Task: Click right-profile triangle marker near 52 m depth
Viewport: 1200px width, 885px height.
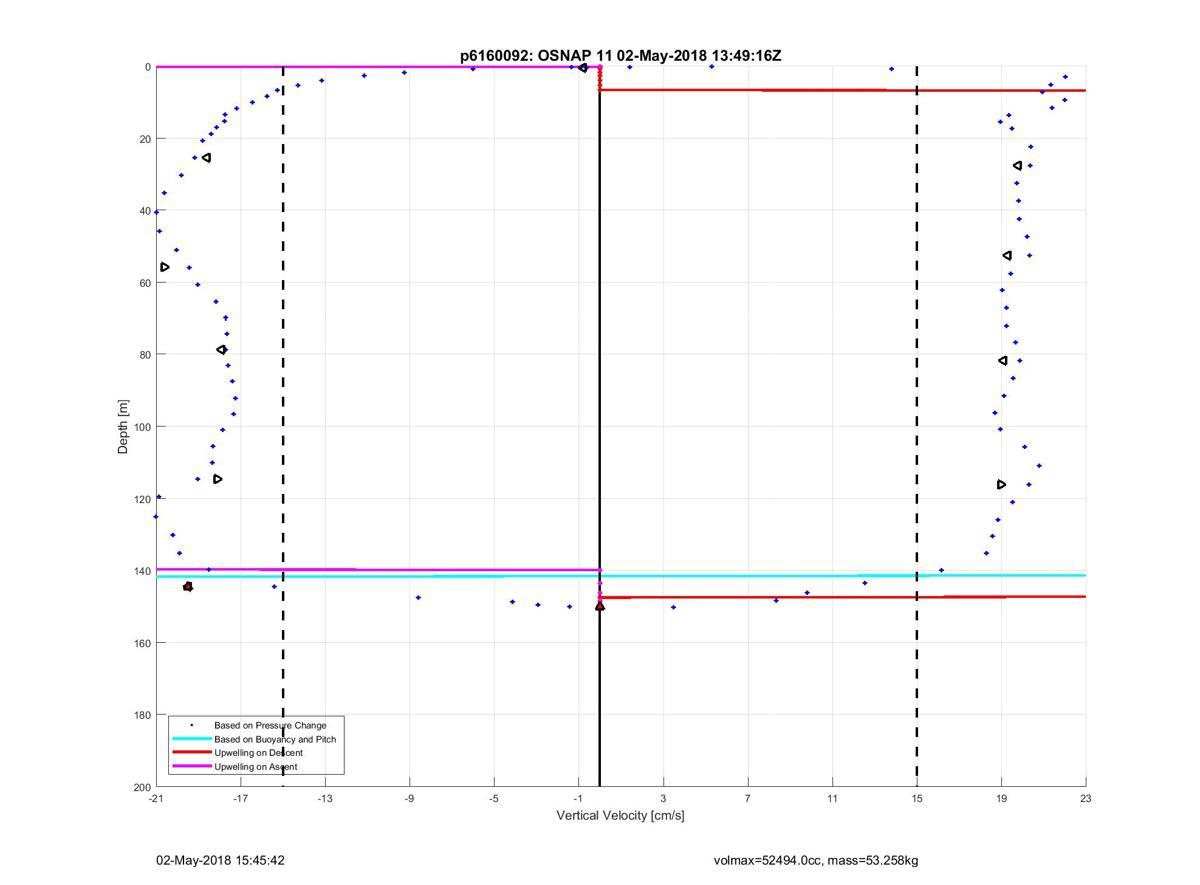Action: 1007,256
